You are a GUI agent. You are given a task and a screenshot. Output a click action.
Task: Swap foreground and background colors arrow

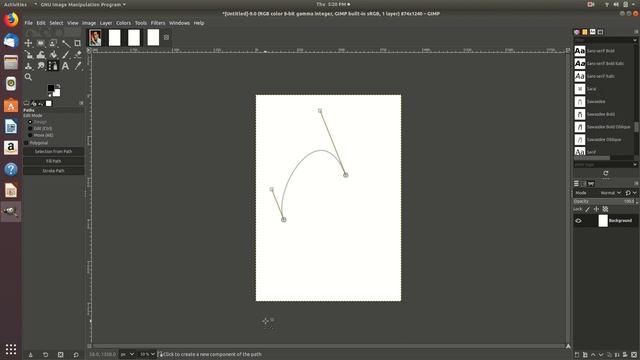[x=58, y=86]
